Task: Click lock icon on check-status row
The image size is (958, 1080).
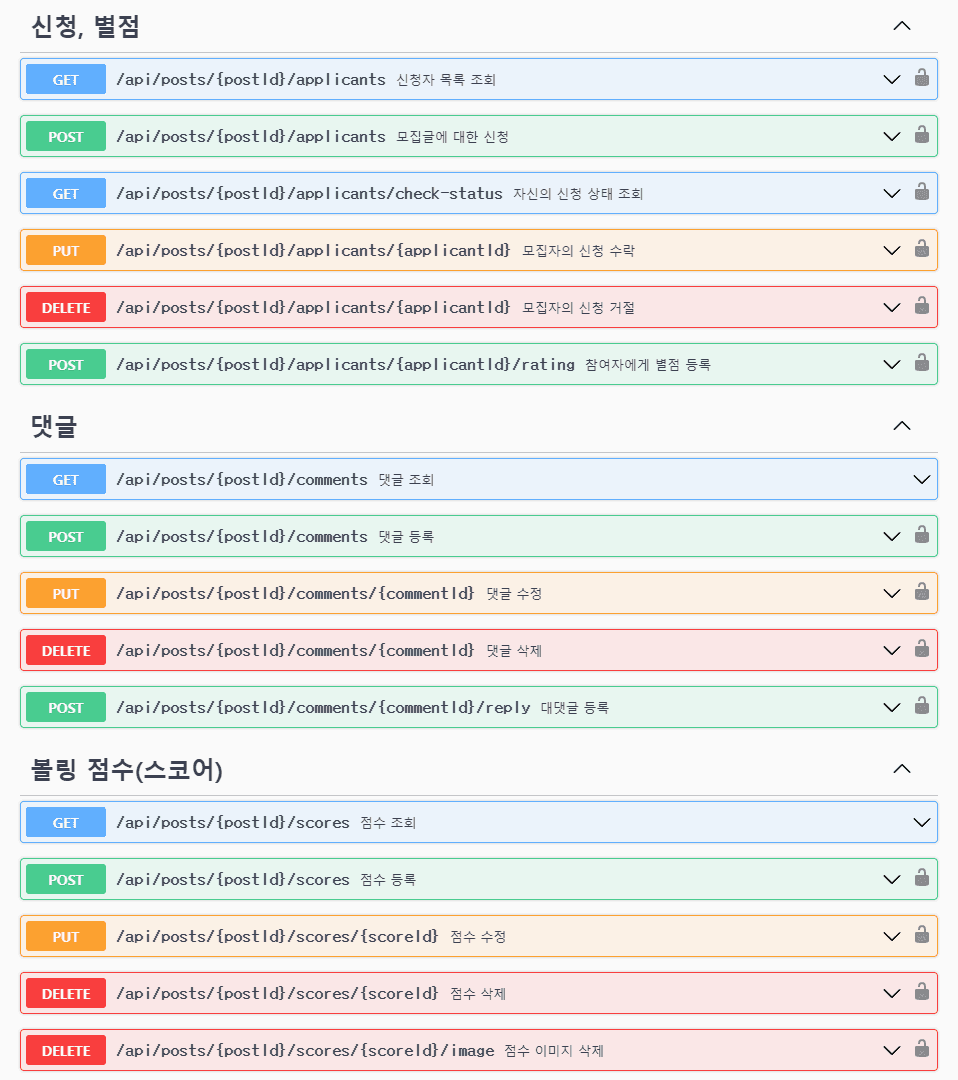Action: point(921,192)
